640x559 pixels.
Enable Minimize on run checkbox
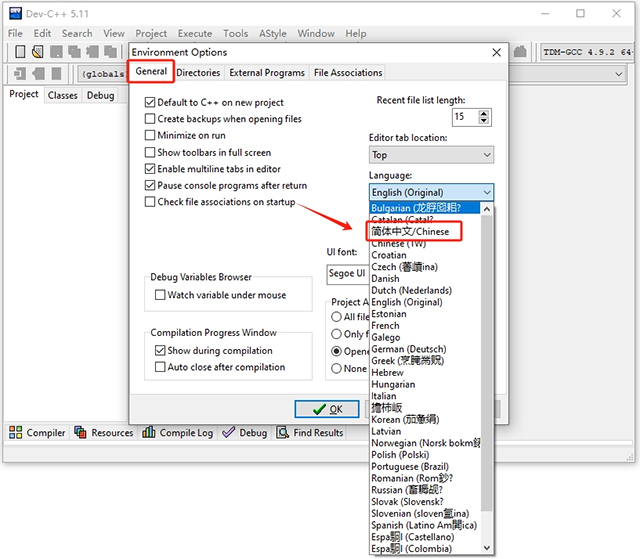pos(150,135)
